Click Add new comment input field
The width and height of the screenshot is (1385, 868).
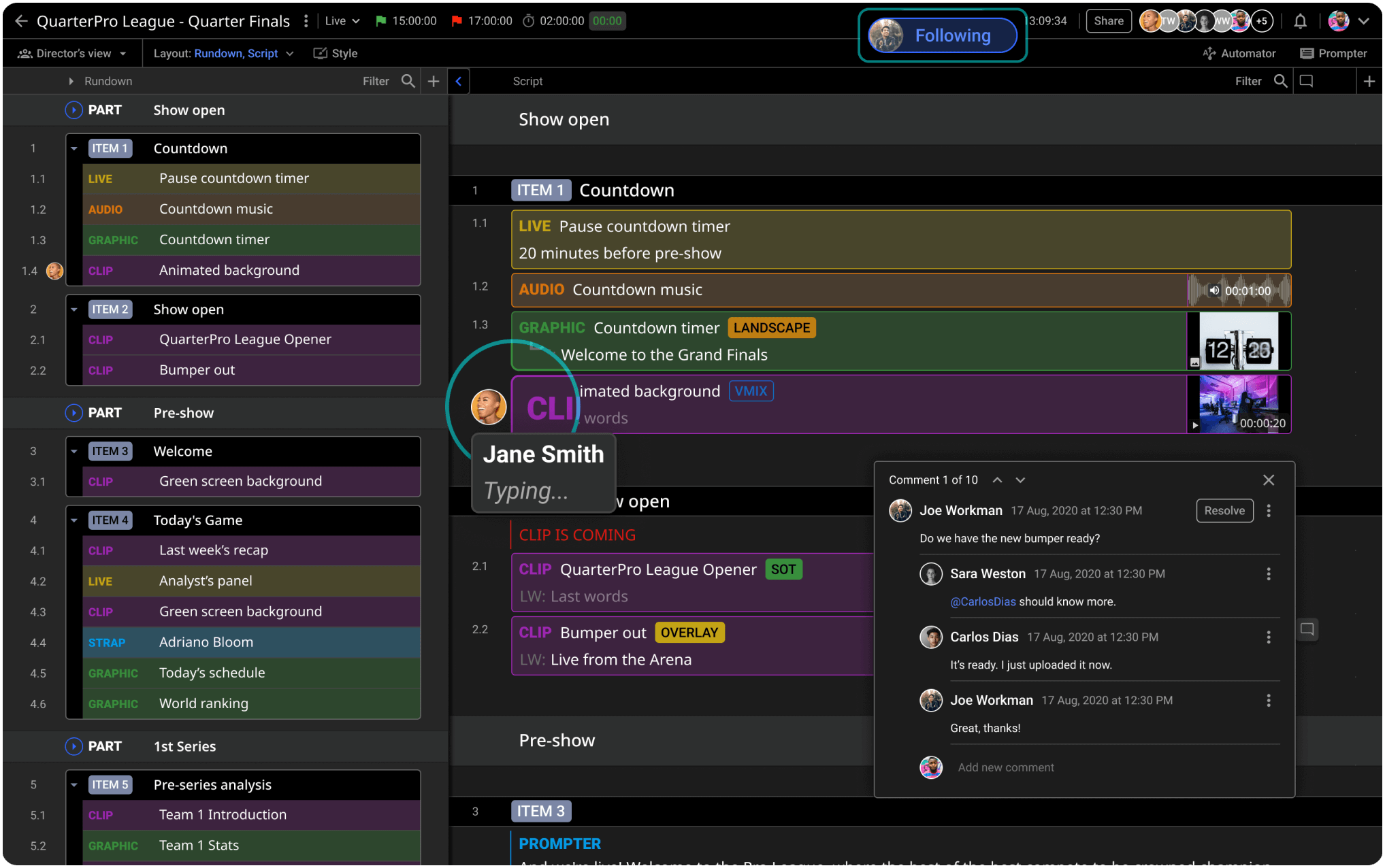(x=1005, y=767)
